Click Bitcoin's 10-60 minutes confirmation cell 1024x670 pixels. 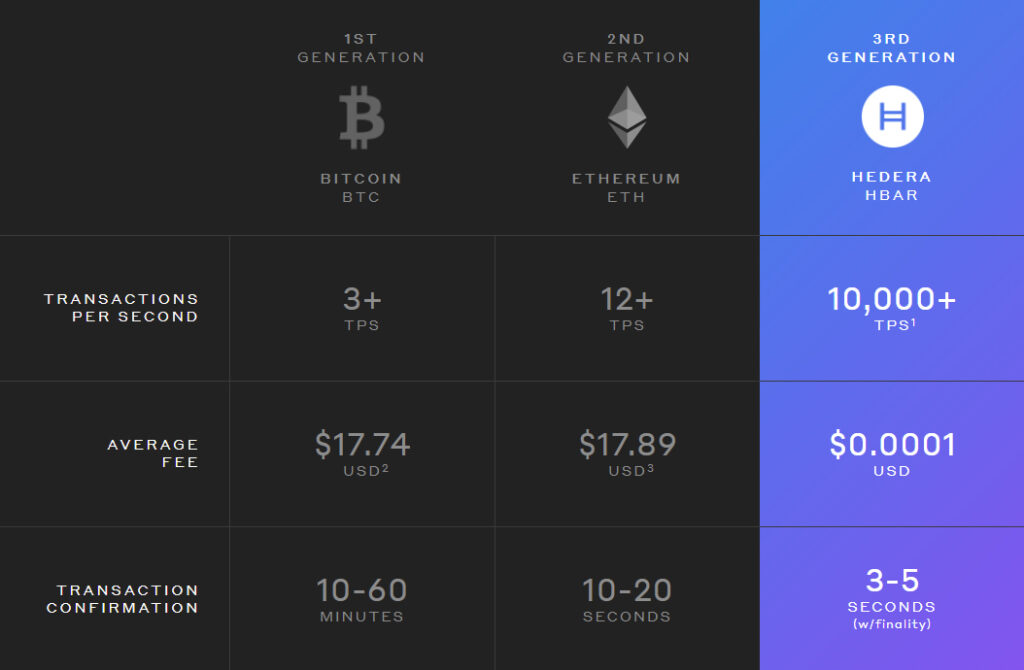pos(362,599)
